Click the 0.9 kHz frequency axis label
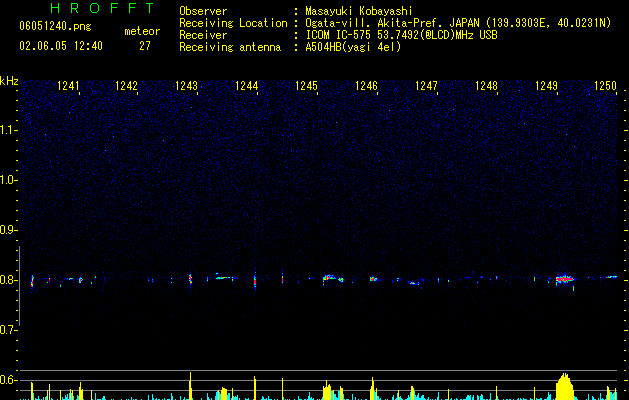The image size is (629, 400). pyautogui.click(x=8, y=230)
